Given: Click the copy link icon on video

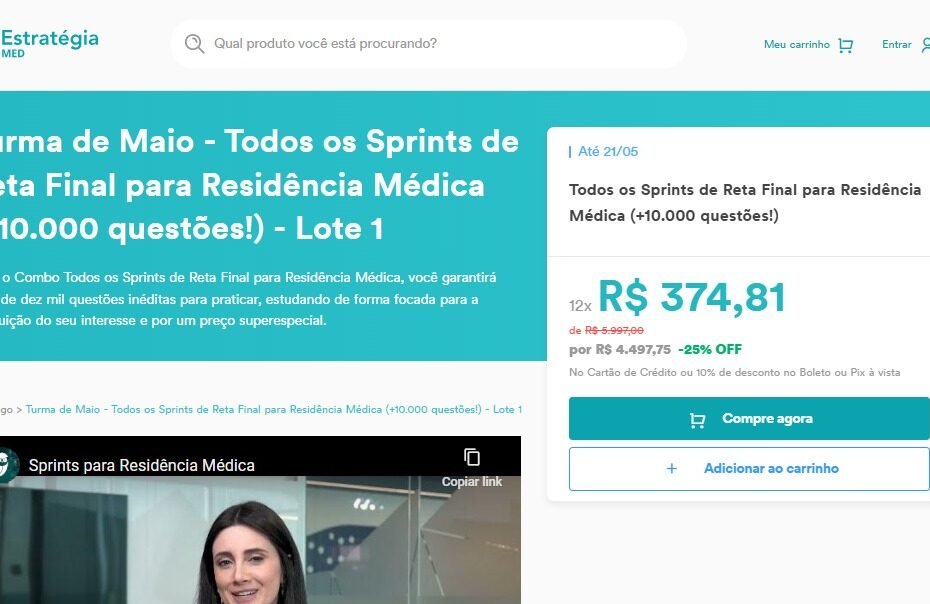Looking at the screenshot, I should tap(472, 457).
